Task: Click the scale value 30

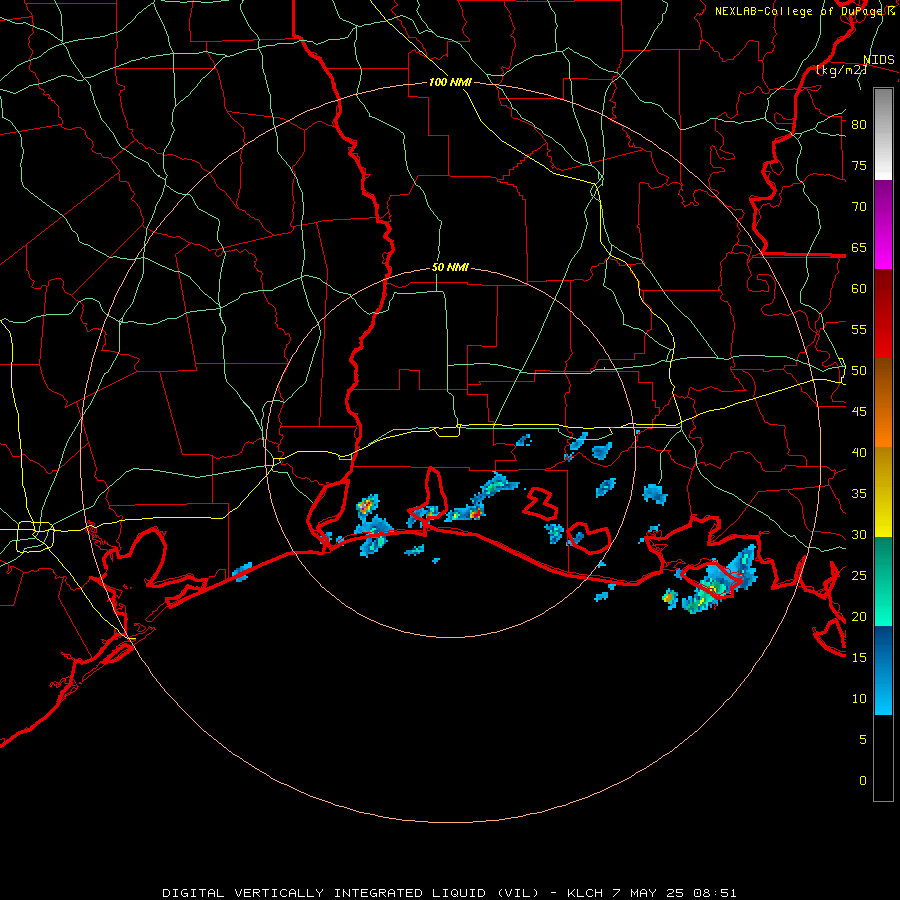Action: 859,534
